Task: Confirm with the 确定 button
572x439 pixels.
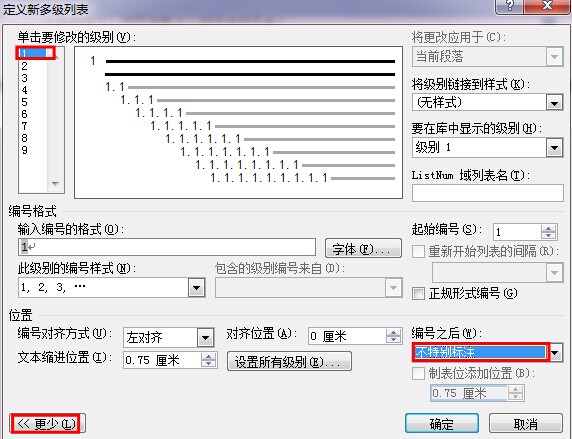Action: [442, 424]
